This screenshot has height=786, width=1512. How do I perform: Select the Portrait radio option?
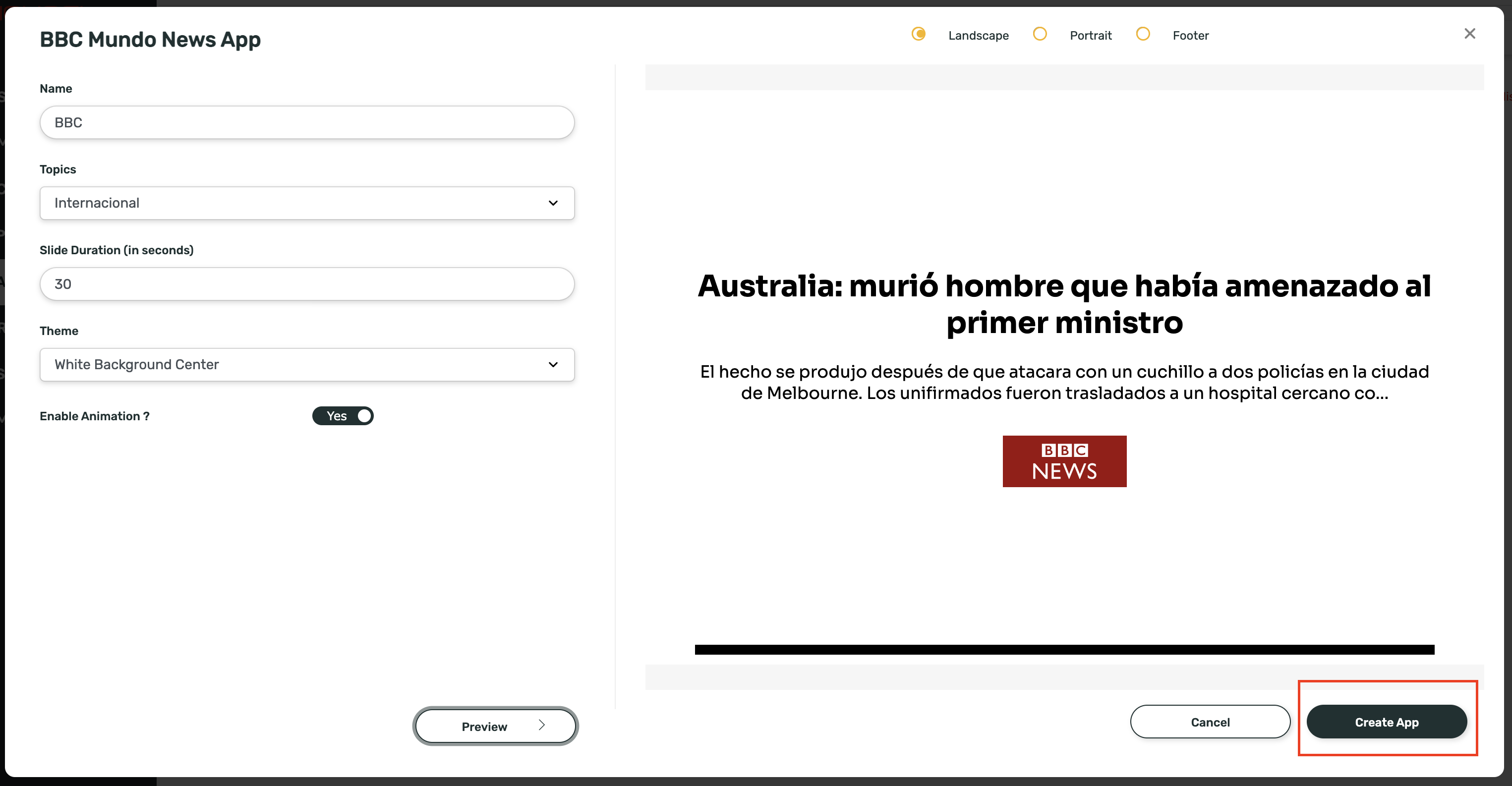click(x=1040, y=34)
